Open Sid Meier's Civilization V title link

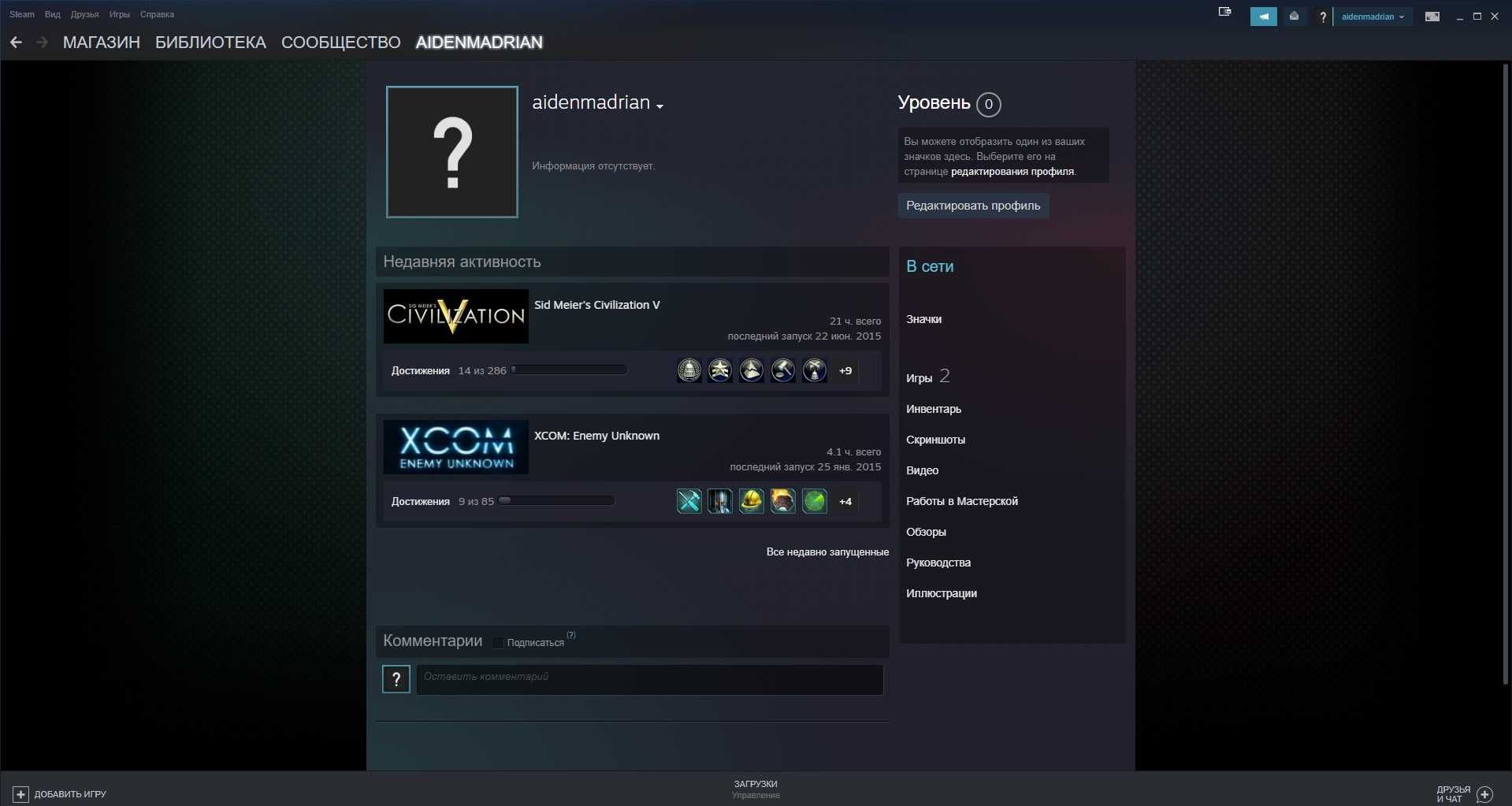pos(597,305)
